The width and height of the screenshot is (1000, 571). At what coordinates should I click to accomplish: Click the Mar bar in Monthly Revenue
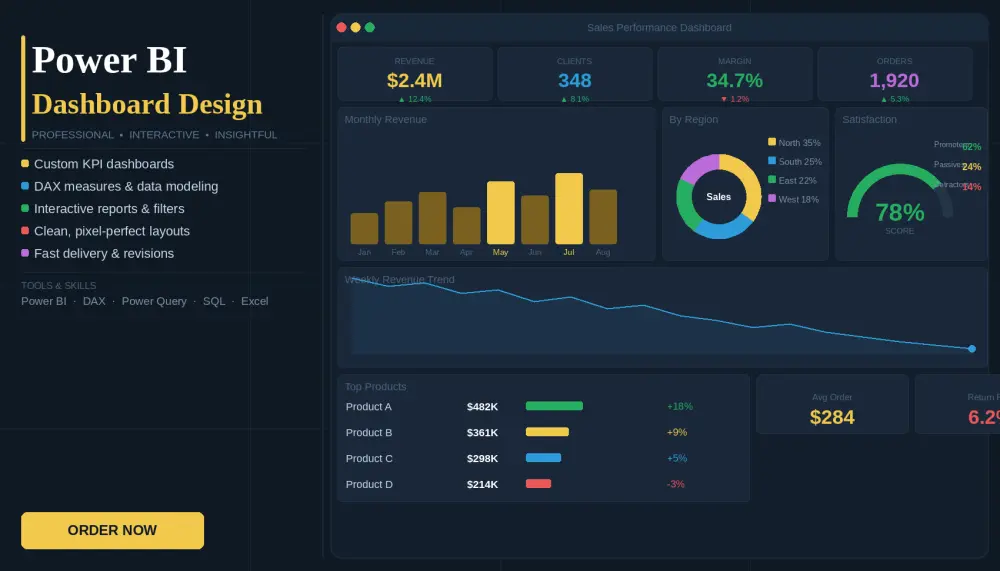(x=432, y=218)
